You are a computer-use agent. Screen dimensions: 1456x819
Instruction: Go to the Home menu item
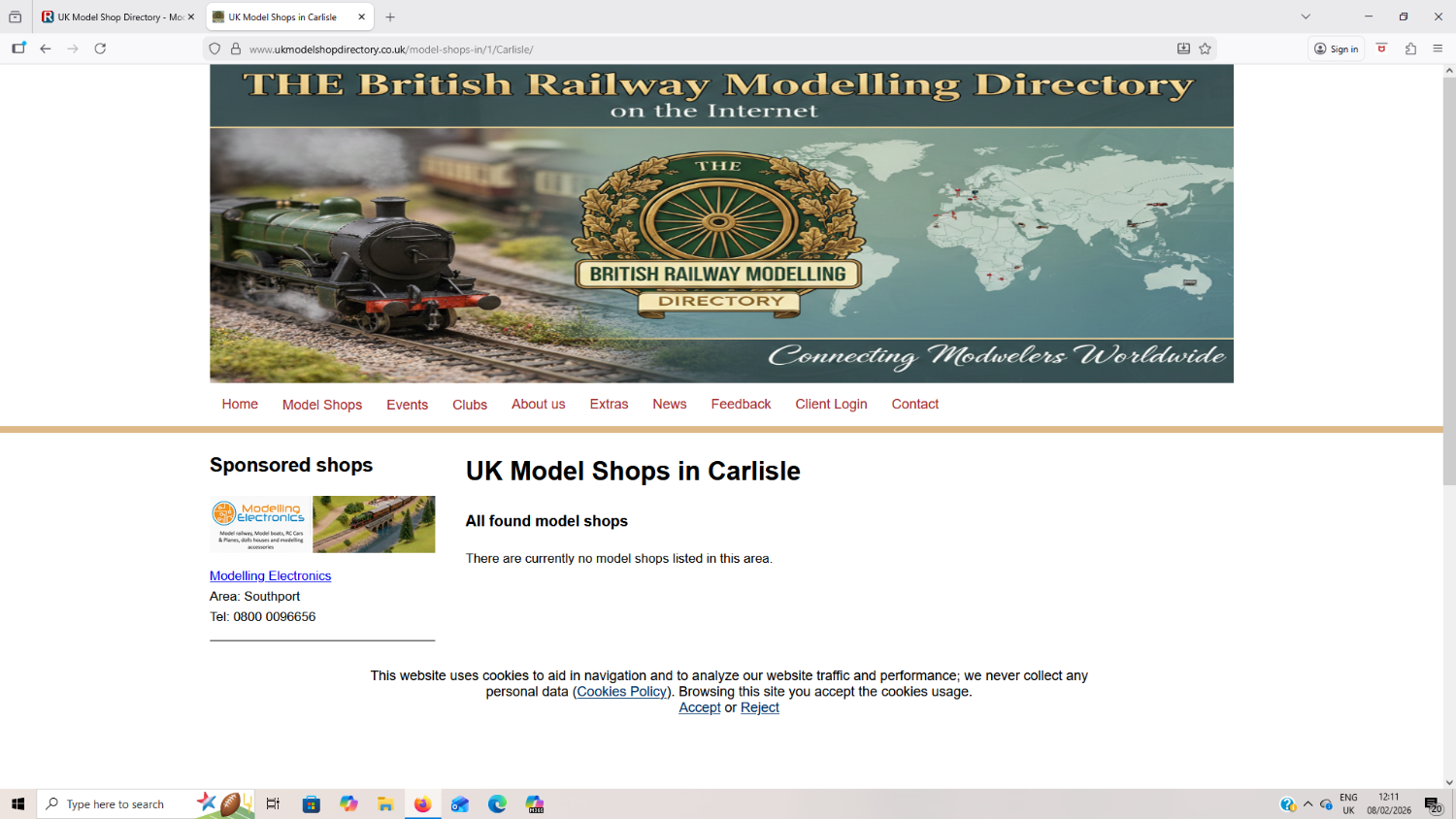tap(240, 404)
